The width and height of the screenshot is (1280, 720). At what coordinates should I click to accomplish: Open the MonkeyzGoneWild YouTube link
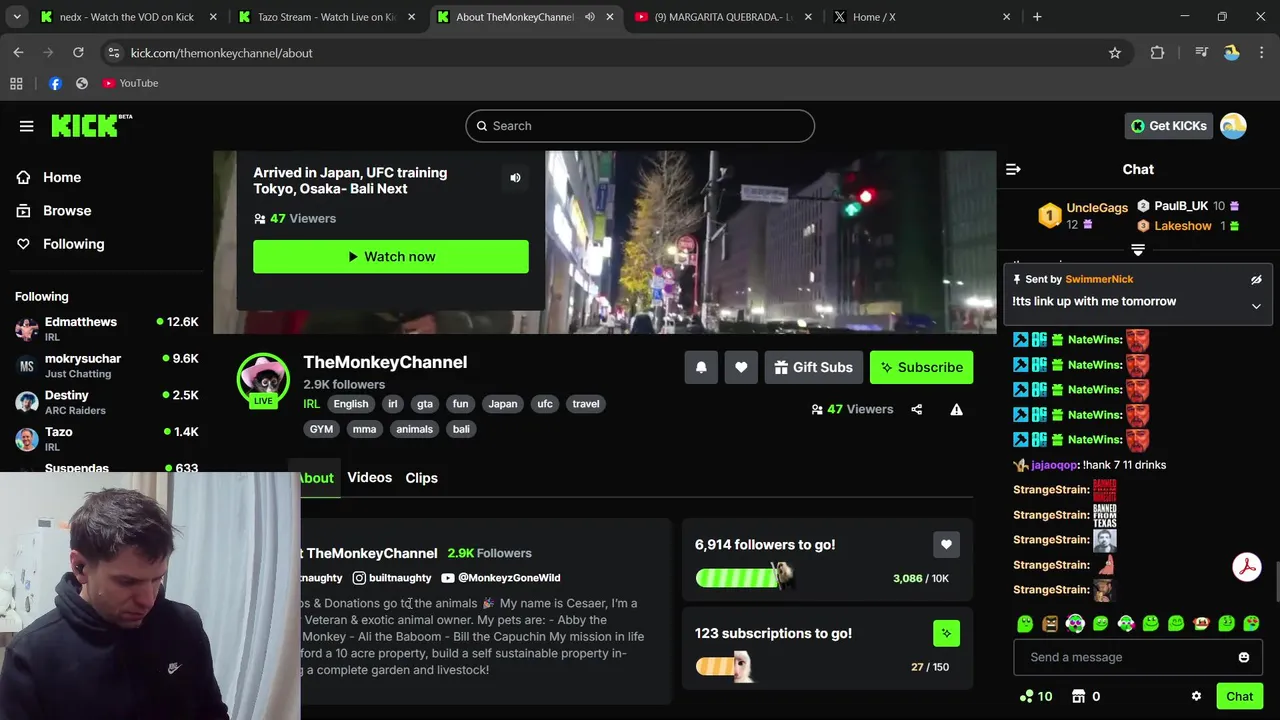(x=500, y=578)
